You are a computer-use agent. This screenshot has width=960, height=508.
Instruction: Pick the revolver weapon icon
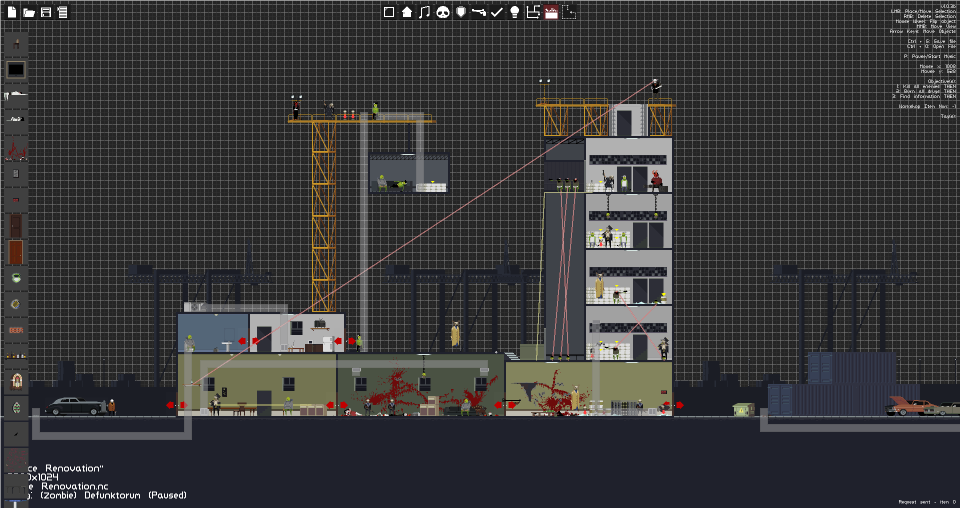coord(479,12)
